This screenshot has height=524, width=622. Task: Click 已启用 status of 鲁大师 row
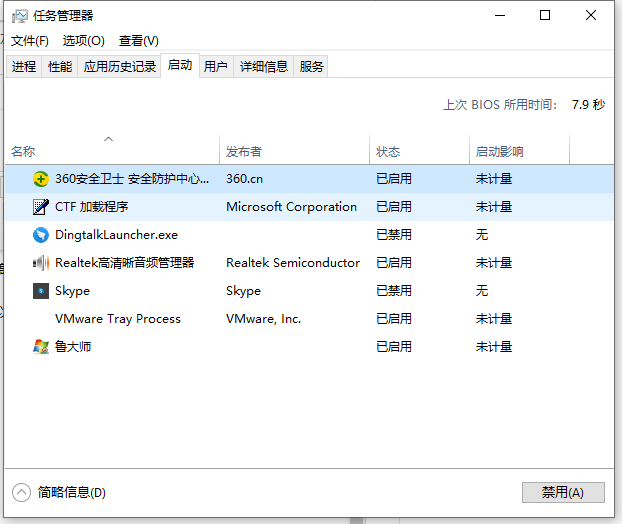click(394, 347)
